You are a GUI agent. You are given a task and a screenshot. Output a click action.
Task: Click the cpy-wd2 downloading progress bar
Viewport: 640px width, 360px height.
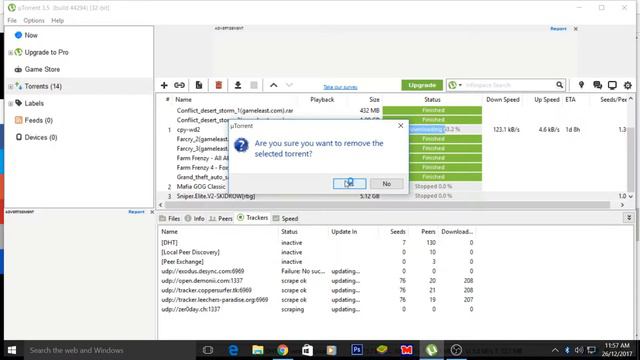click(432, 129)
